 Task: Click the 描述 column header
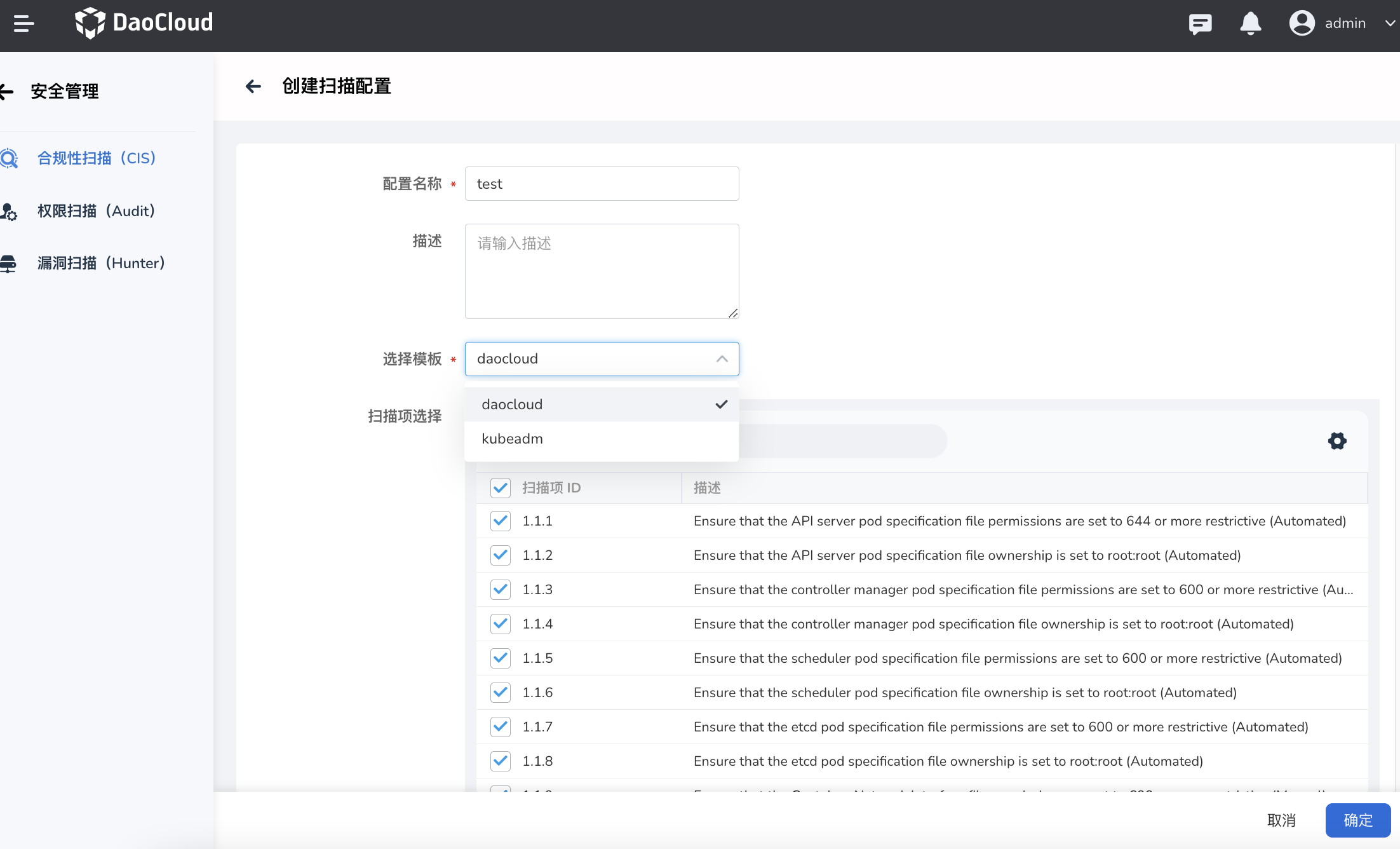point(707,488)
